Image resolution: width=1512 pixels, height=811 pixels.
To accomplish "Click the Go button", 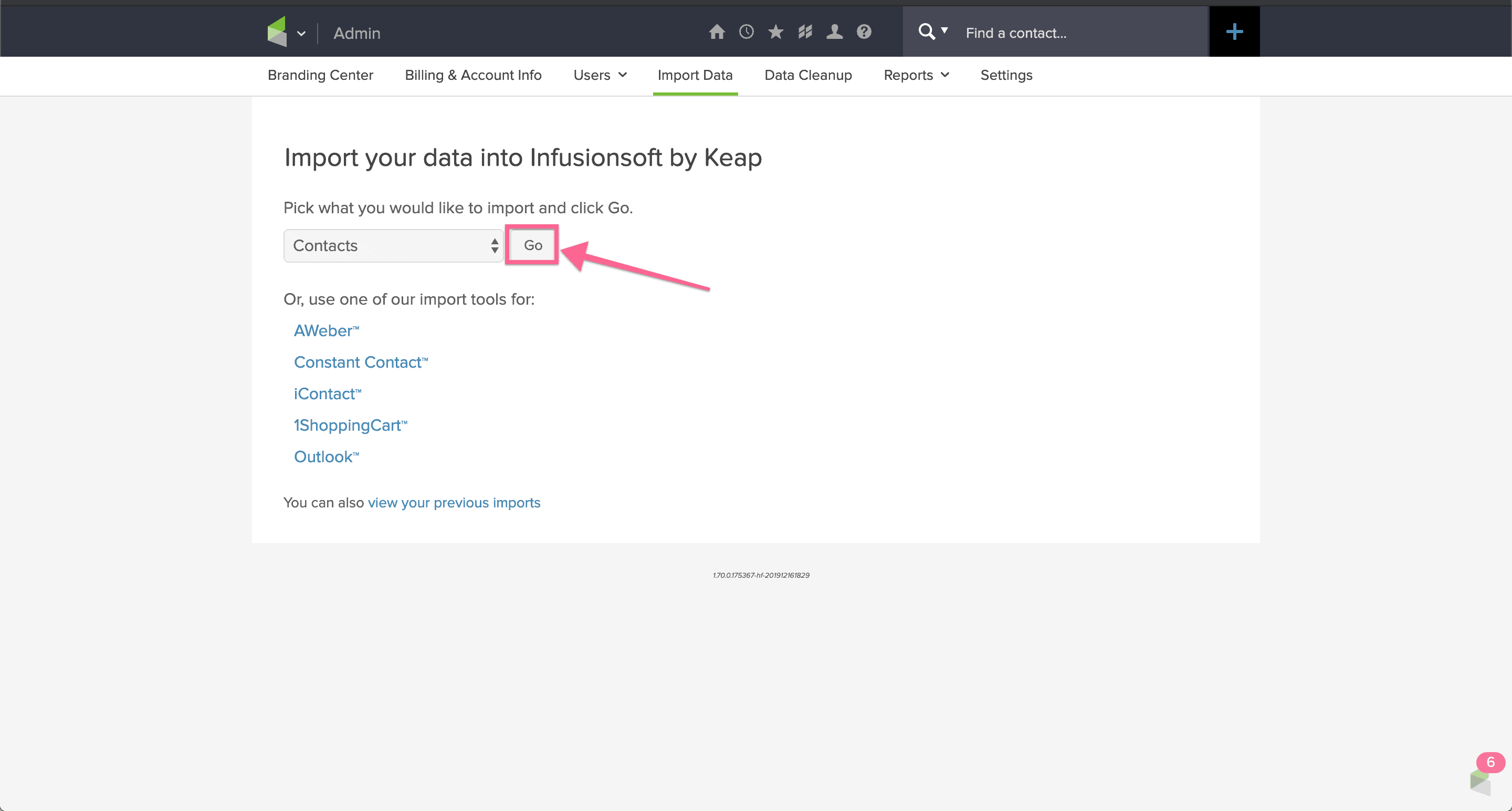I will coord(532,245).
